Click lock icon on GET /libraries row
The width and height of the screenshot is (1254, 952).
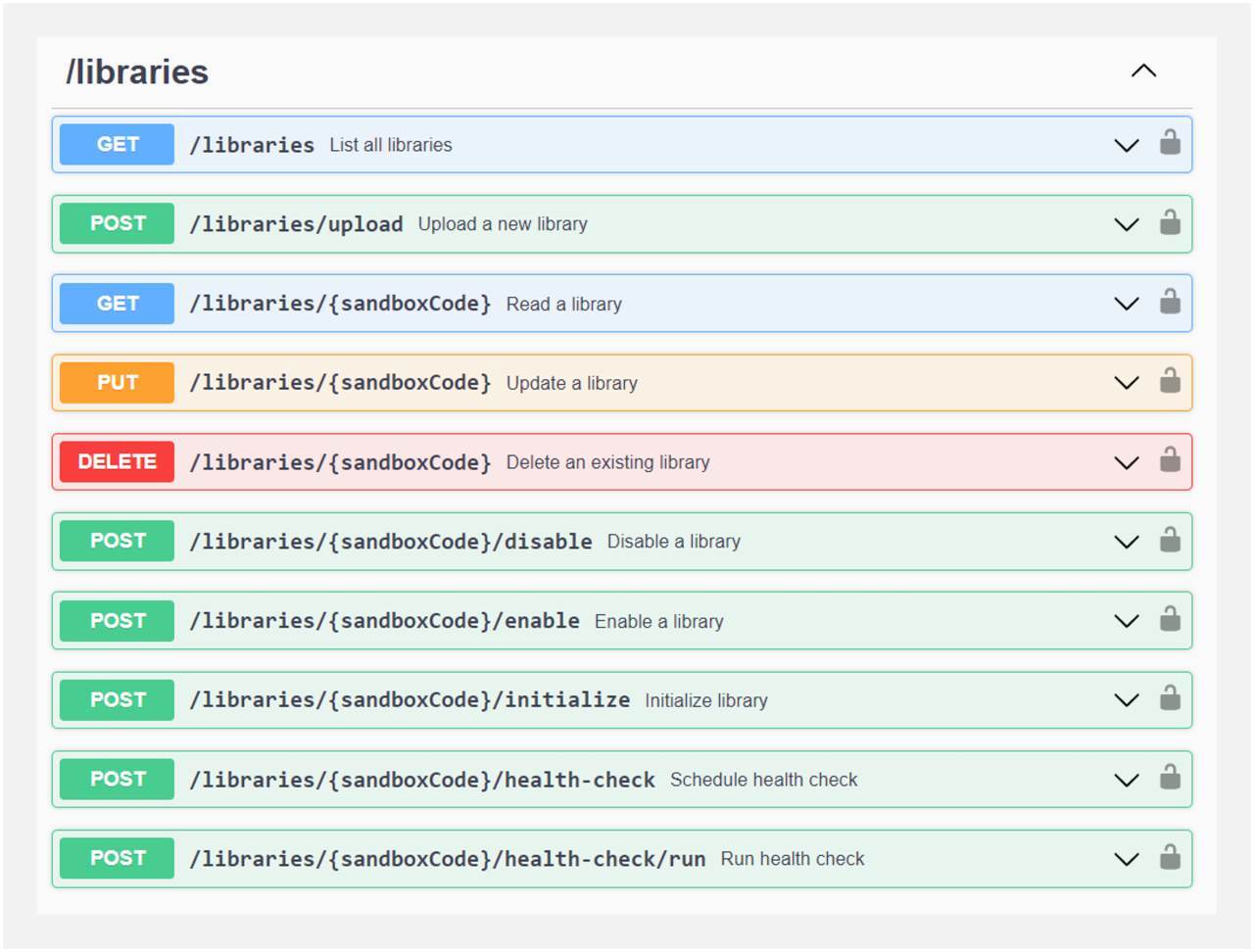(x=1170, y=143)
